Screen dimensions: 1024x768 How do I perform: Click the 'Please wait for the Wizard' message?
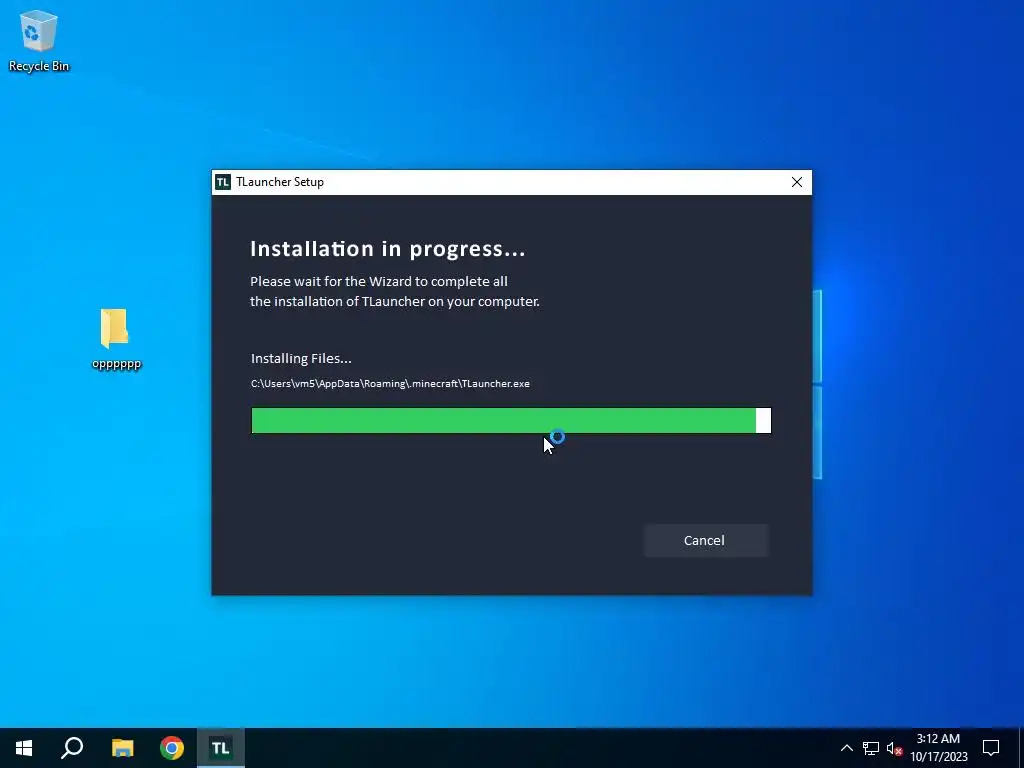click(x=394, y=291)
